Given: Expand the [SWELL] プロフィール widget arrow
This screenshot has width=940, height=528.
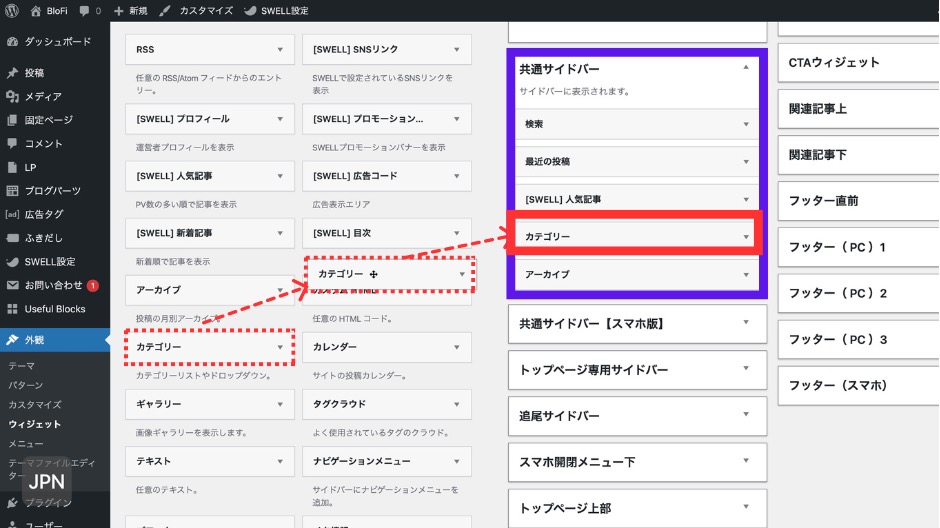Looking at the screenshot, I should tap(280, 119).
